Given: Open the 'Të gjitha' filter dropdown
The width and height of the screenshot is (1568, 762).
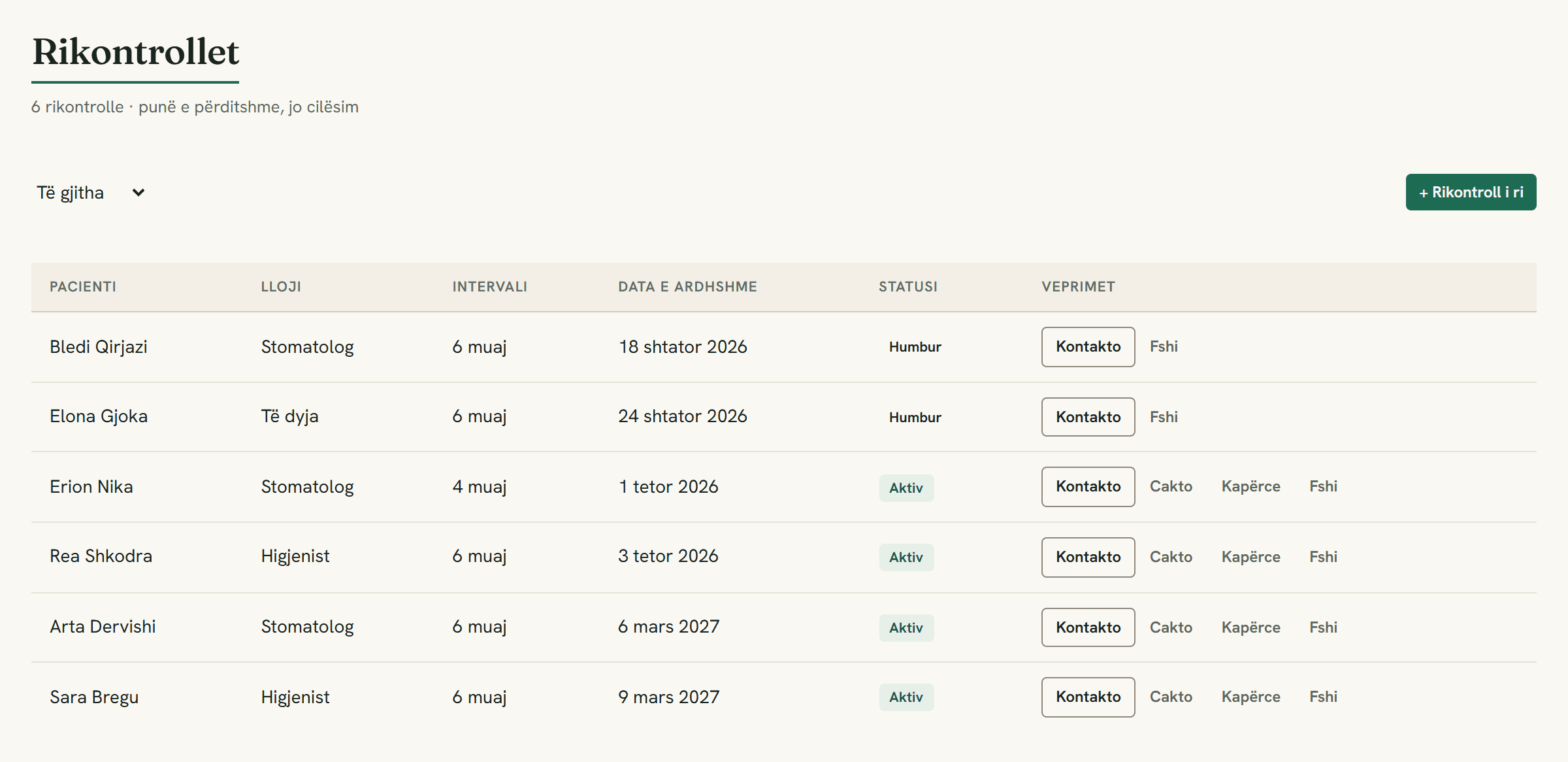Looking at the screenshot, I should (91, 193).
